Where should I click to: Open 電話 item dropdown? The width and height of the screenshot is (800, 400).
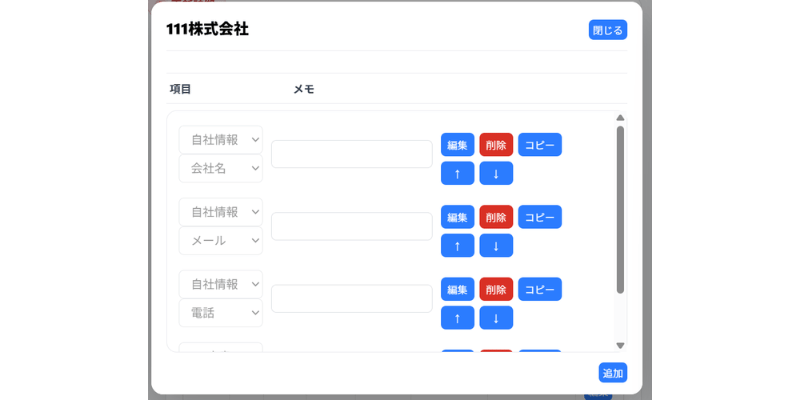(220, 313)
